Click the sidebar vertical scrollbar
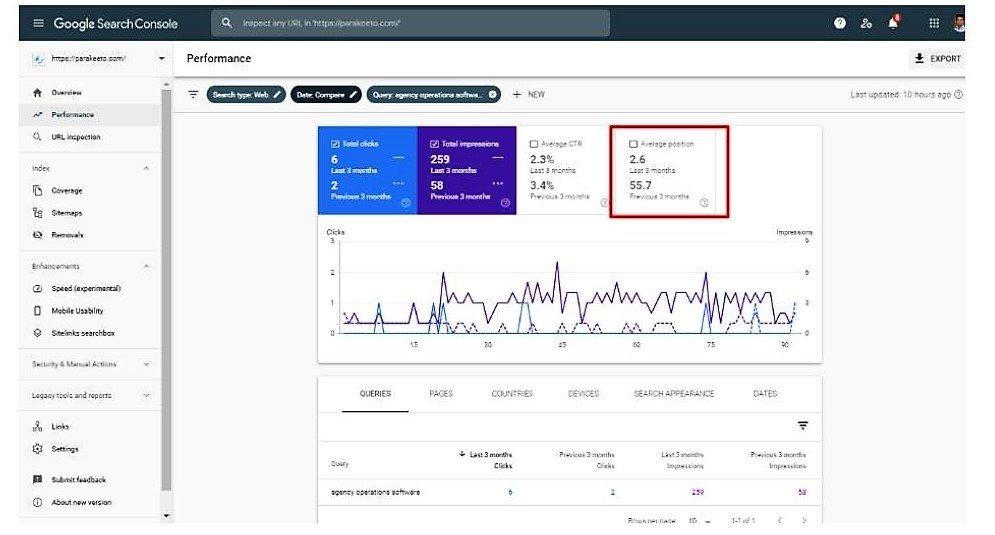The width and height of the screenshot is (995, 535). point(166,289)
